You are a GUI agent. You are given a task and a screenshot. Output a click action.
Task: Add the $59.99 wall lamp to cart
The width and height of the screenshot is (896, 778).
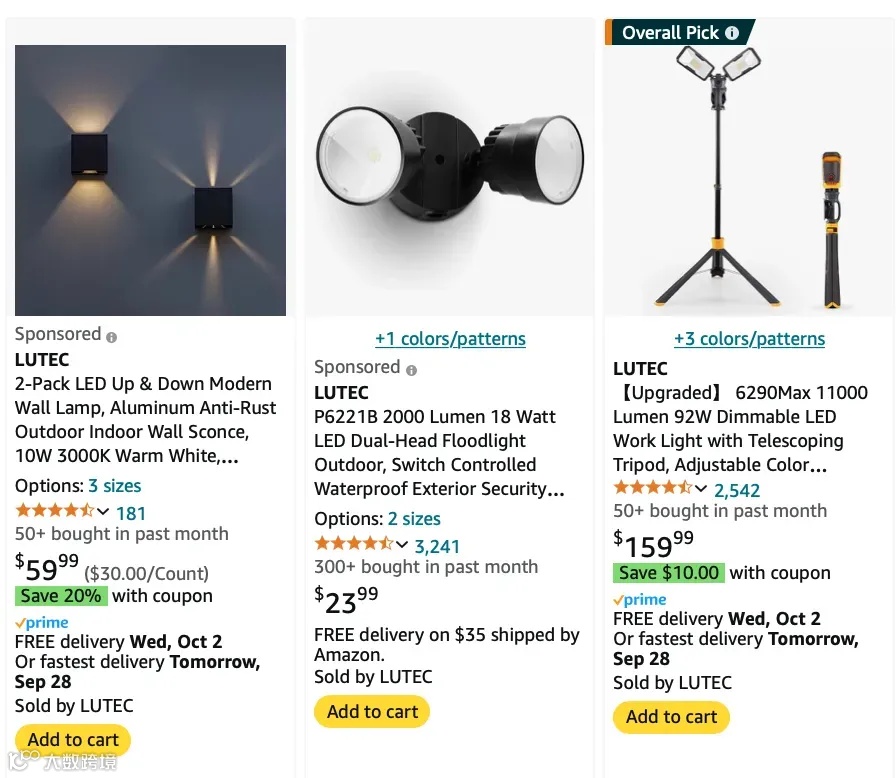pos(73,740)
